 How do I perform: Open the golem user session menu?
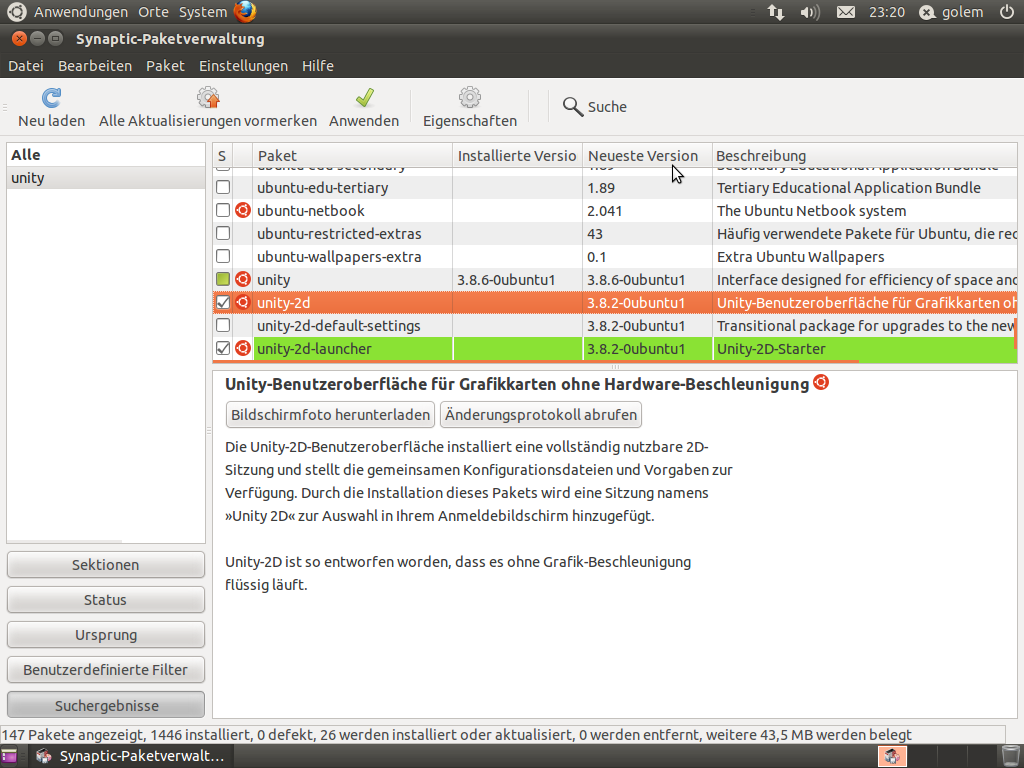click(x=954, y=12)
